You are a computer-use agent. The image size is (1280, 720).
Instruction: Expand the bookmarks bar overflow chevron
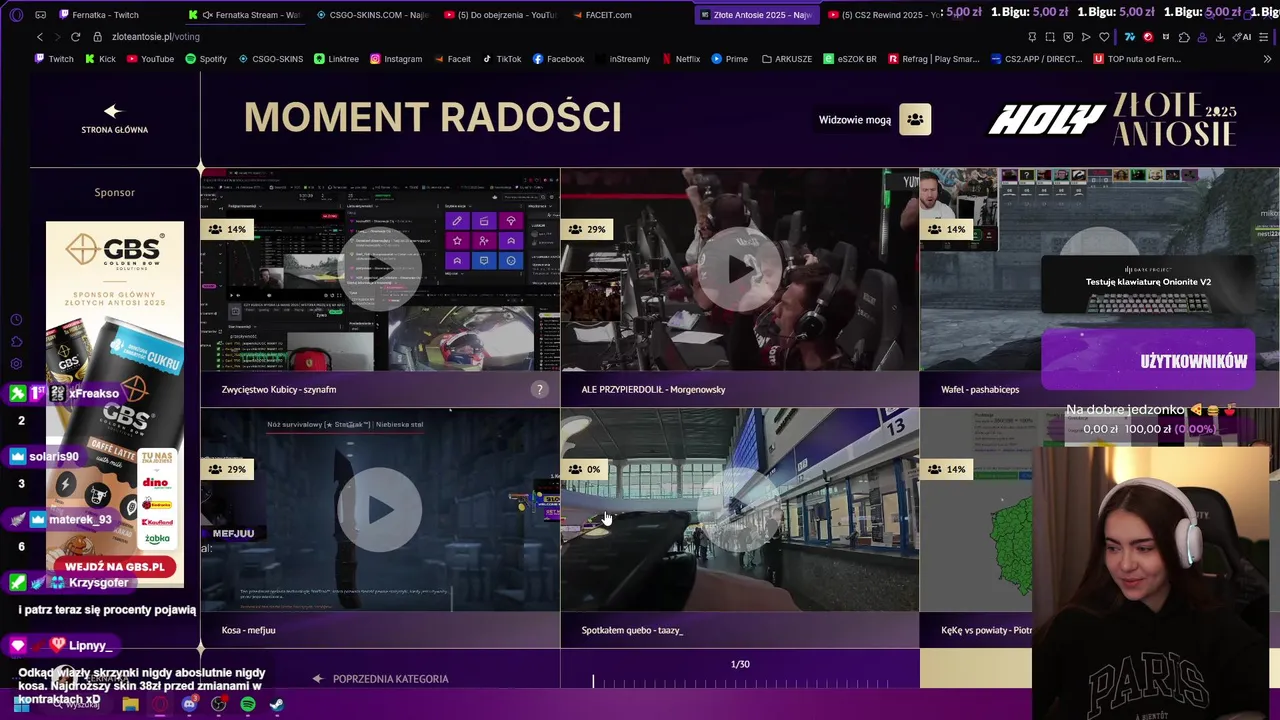pyautogui.click(x=1268, y=59)
